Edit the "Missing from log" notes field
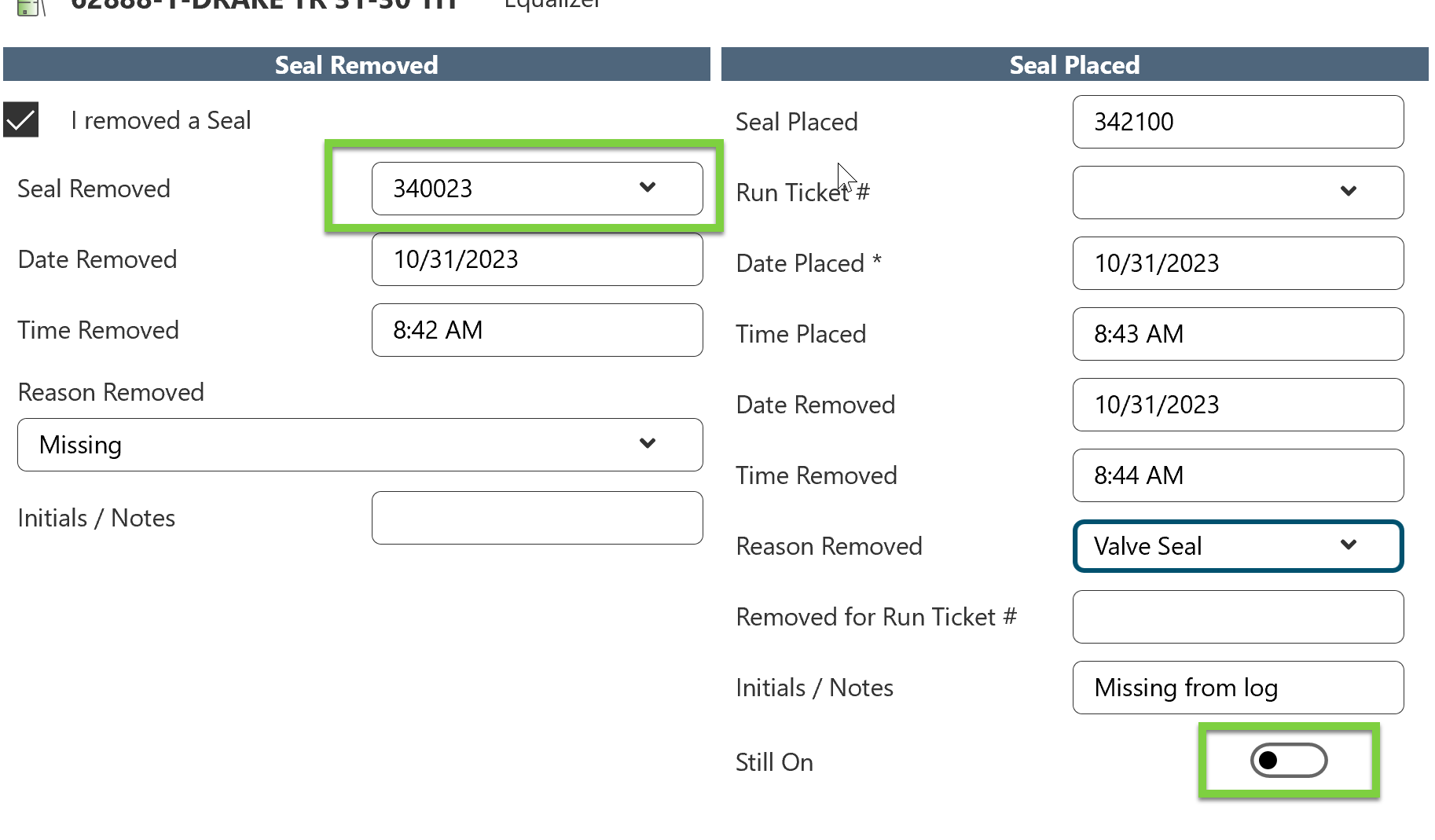1435x840 pixels. (1238, 688)
